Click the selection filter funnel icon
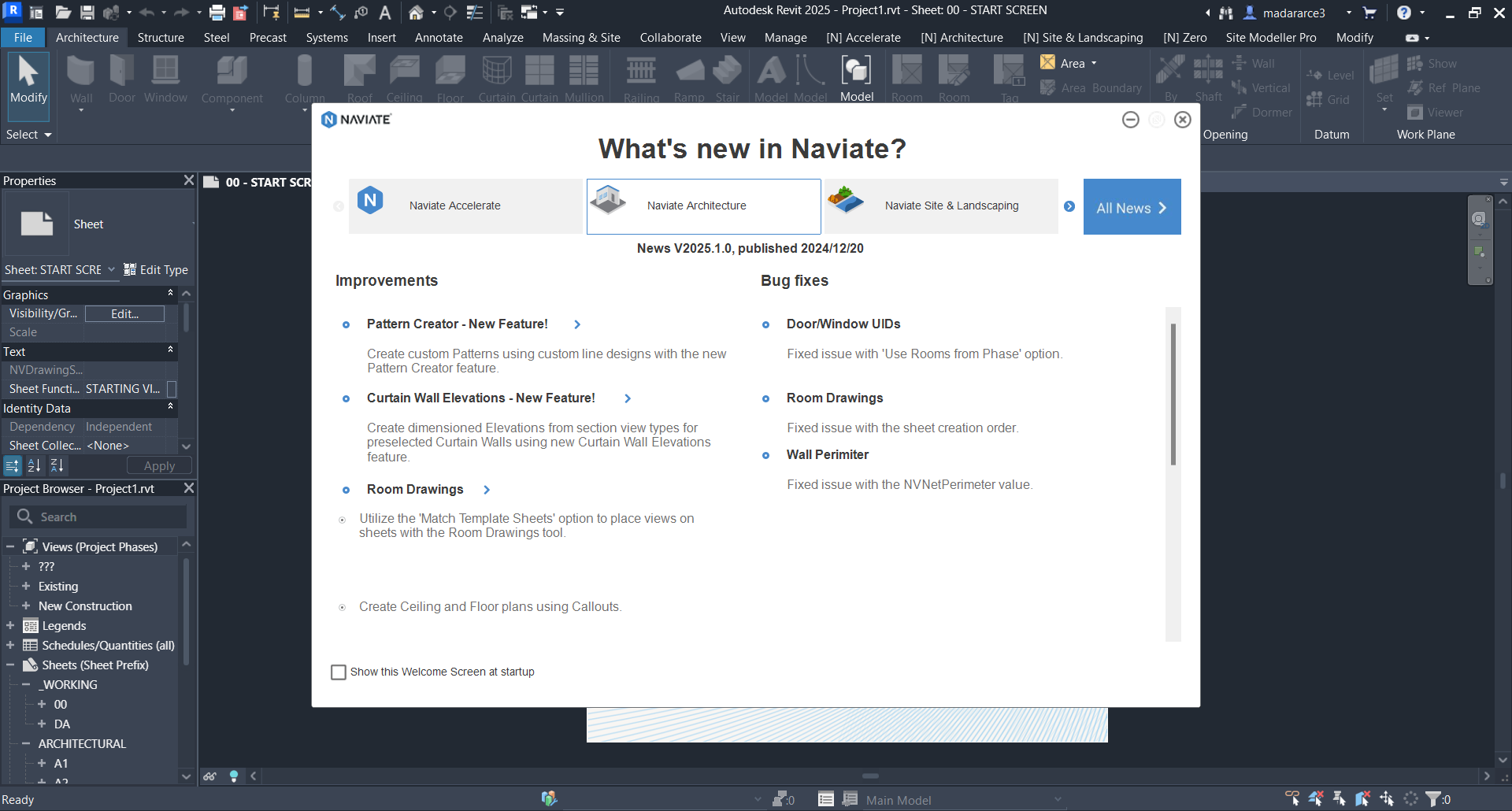The height and width of the screenshot is (811, 1512). pyautogui.click(x=1433, y=799)
